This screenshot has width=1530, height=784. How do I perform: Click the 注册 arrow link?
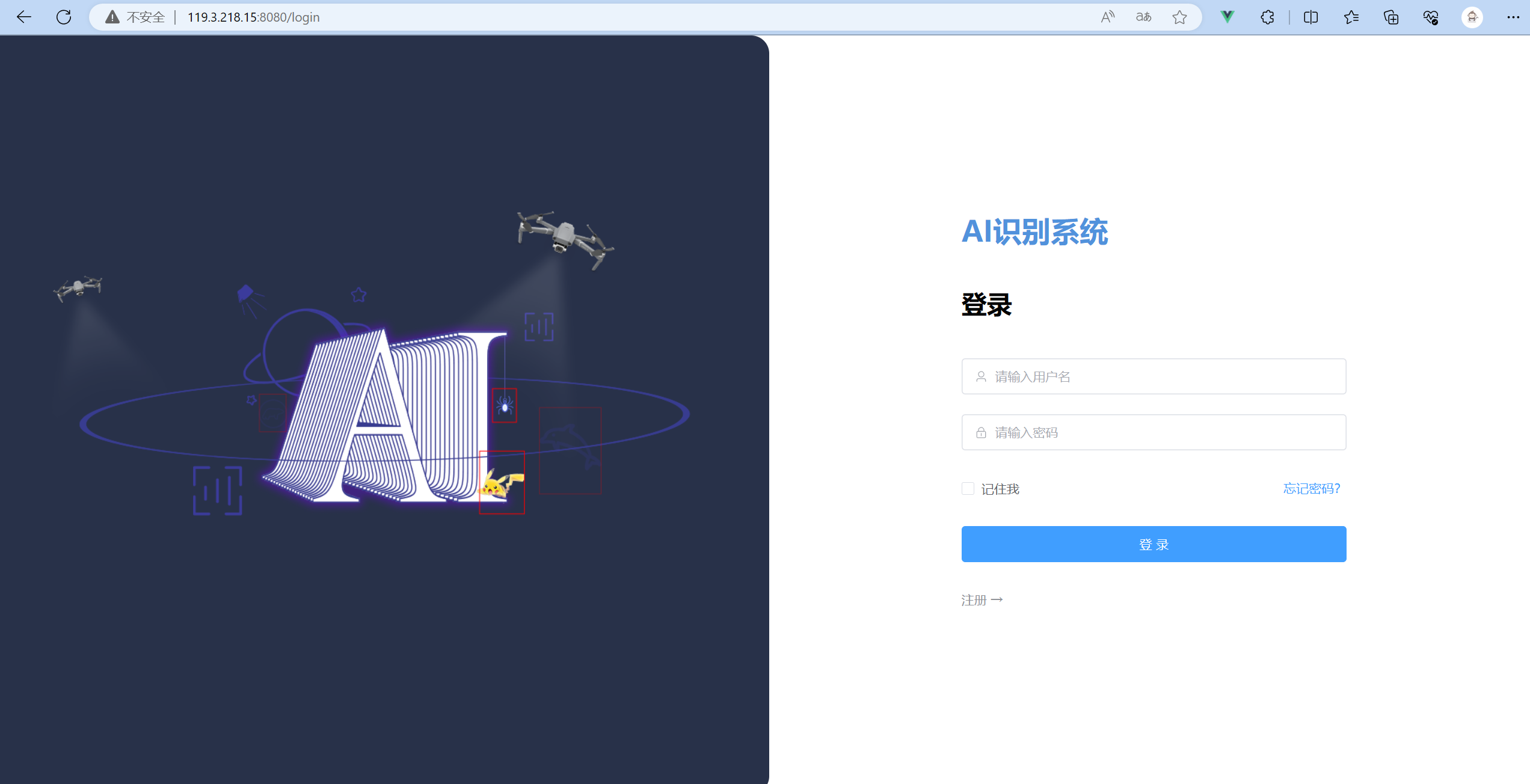[982, 600]
